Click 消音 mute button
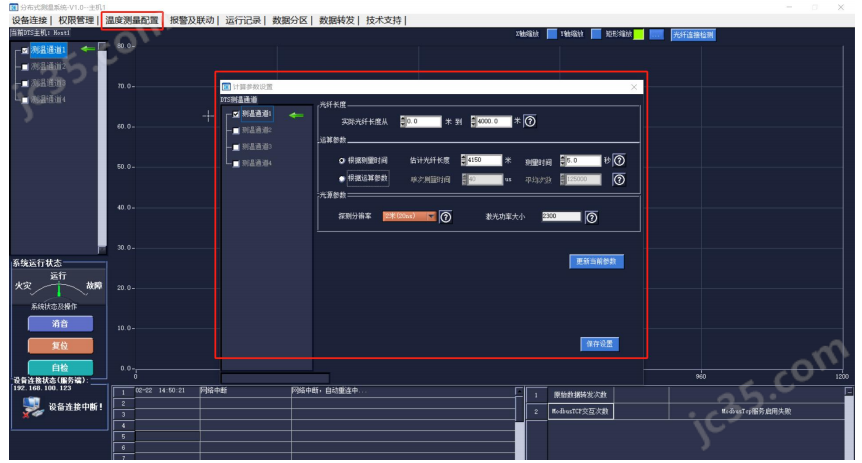This screenshot has height=463, width=862. (x=60, y=324)
